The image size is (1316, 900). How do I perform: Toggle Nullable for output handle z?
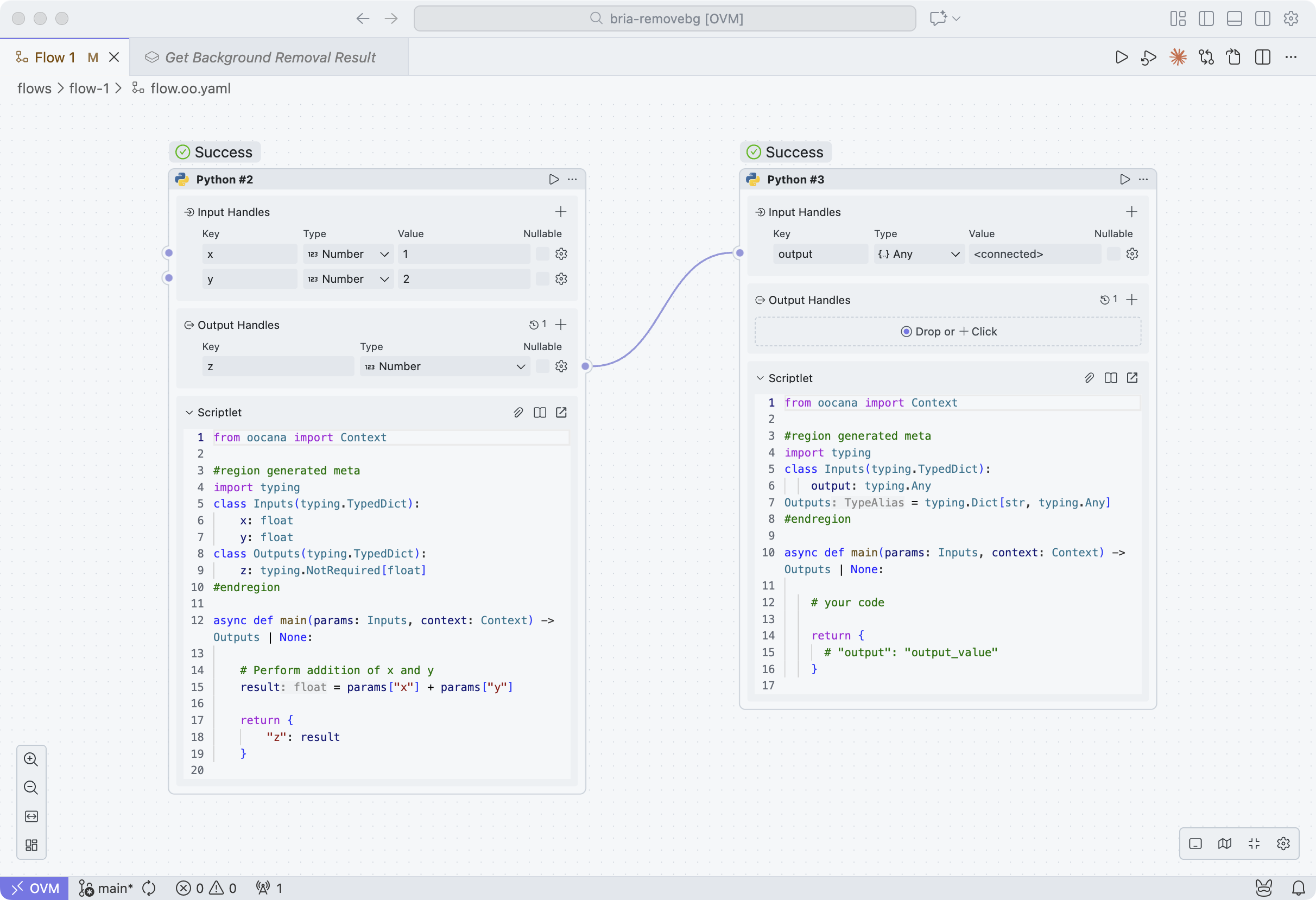coord(542,366)
